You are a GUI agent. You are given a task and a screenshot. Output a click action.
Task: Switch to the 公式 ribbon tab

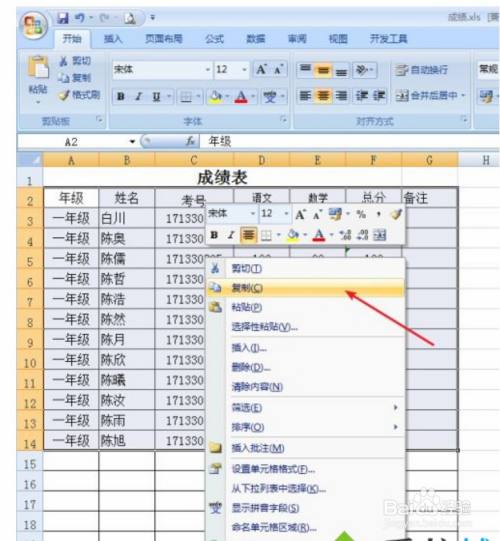[x=214, y=39]
